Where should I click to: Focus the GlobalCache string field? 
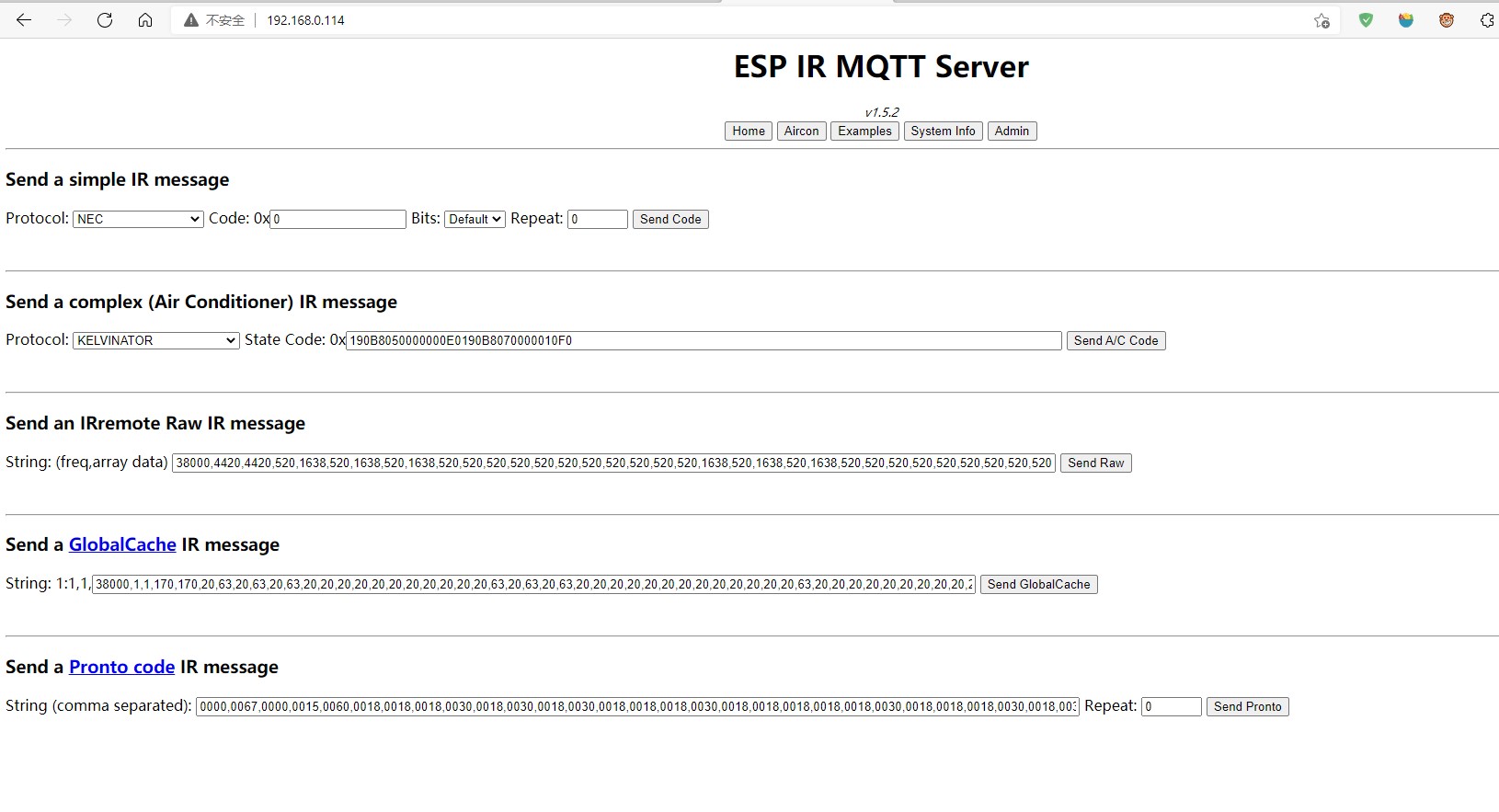pos(533,584)
